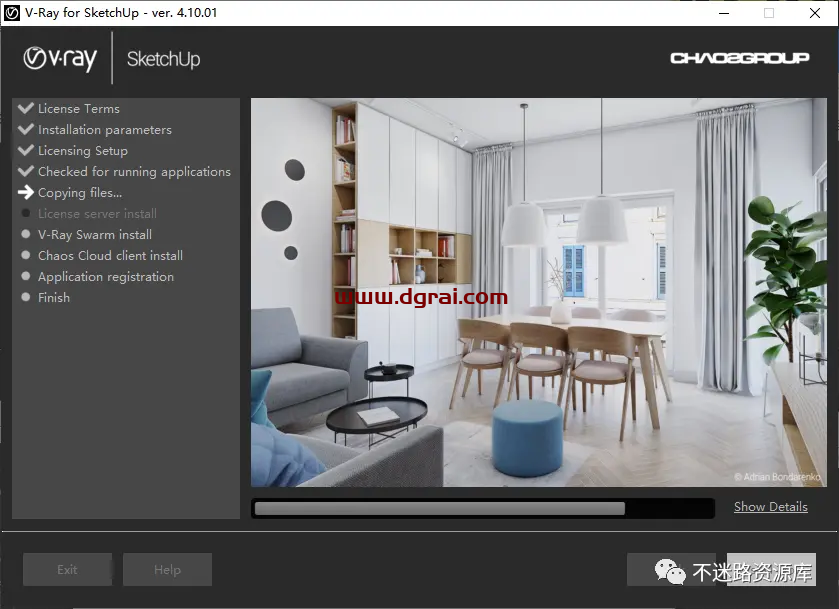Click the V-Ray title bar app icon
This screenshot has width=839, height=609.
pos(12,13)
